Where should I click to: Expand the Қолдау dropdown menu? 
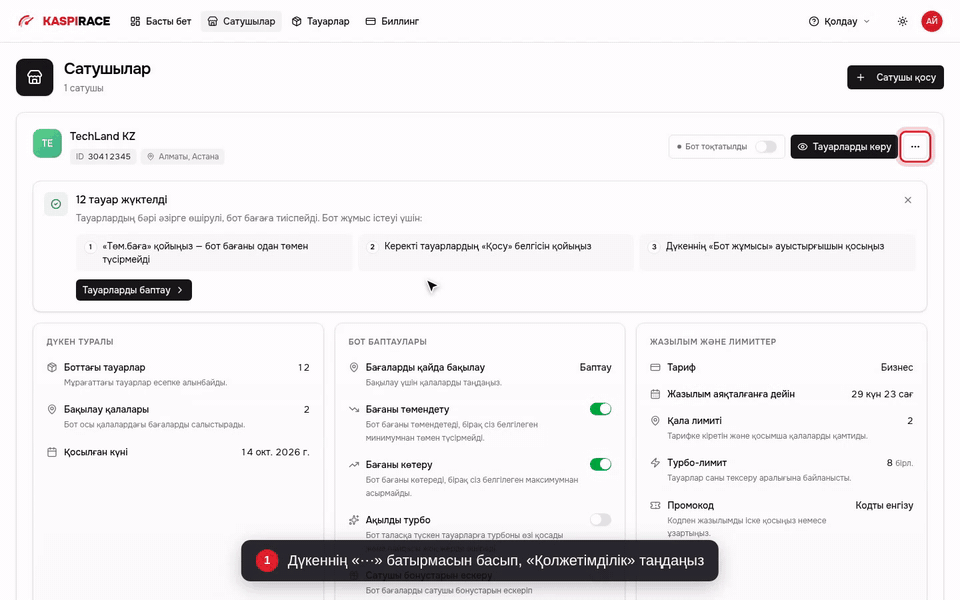click(x=839, y=21)
